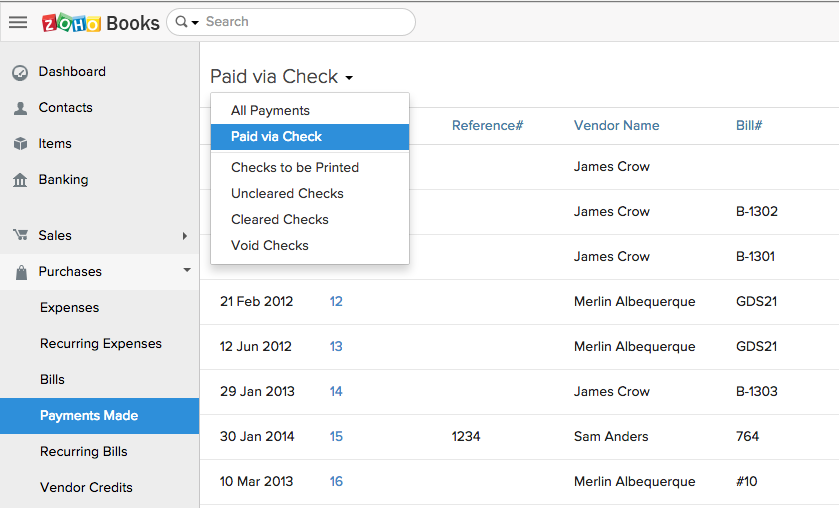Click the Purchases bag icon
Image resolution: width=839 pixels, height=508 pixels.
point(20,272)
